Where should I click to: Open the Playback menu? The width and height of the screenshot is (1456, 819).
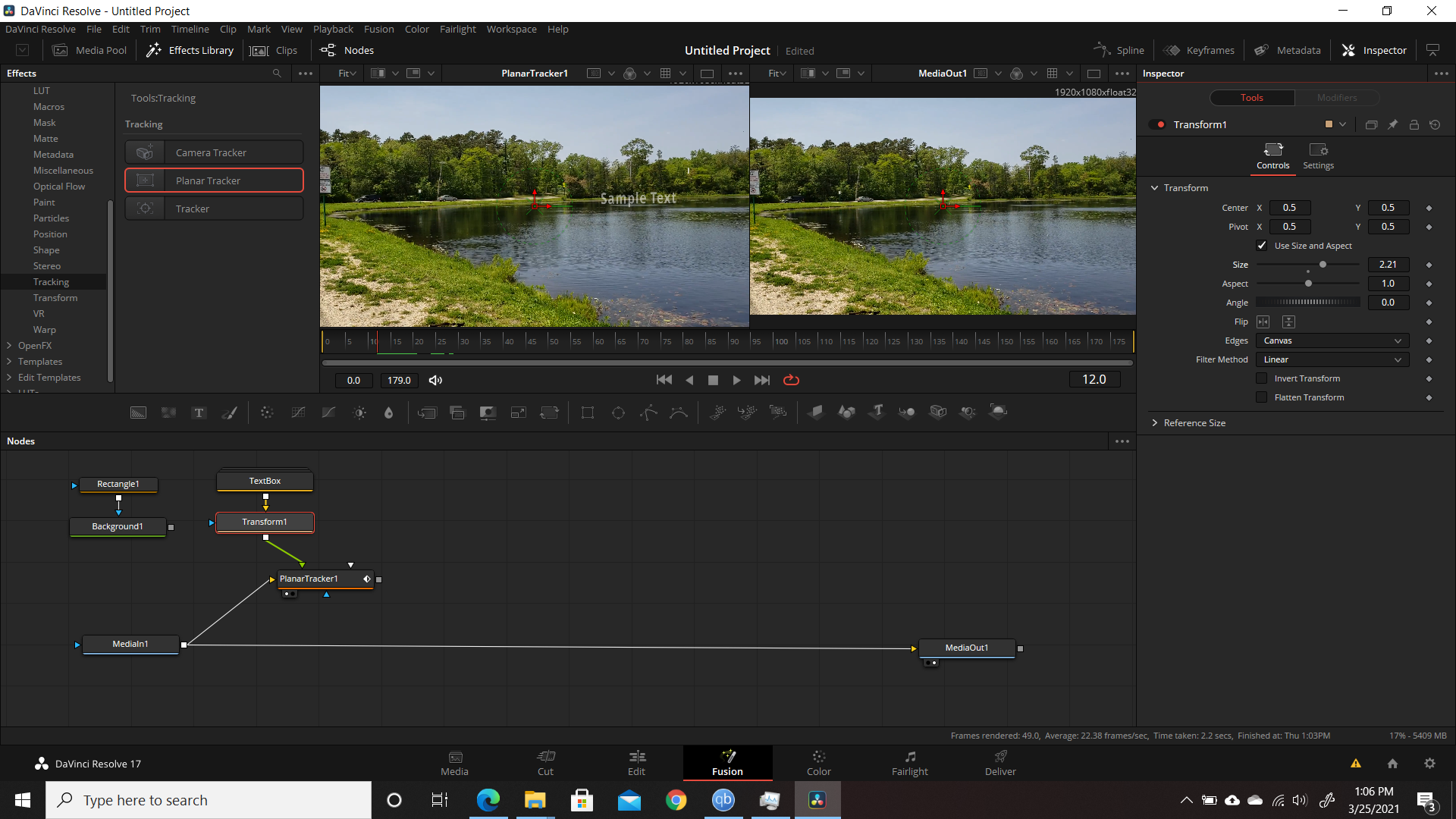click(333, 29)
